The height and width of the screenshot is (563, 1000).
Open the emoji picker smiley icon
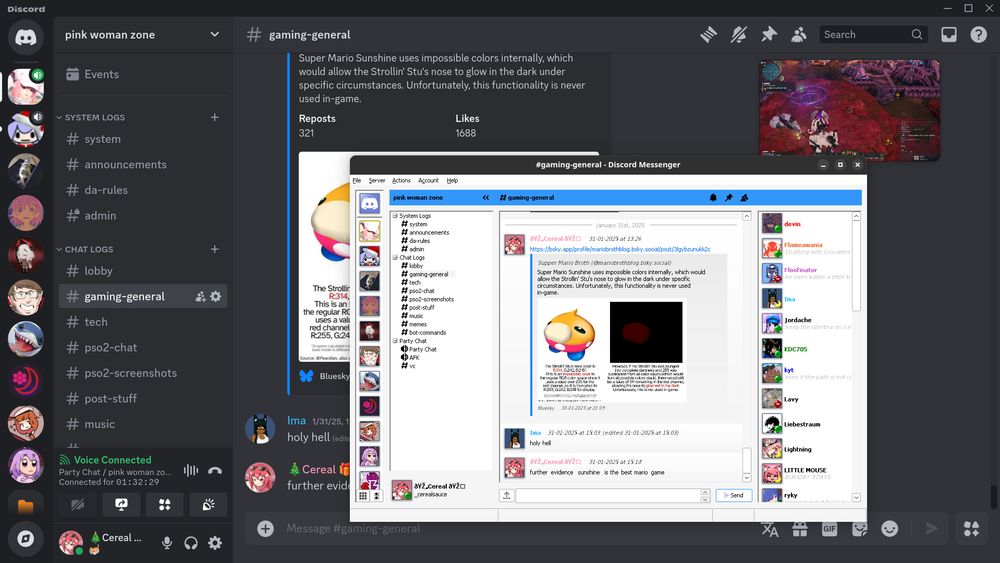[x=890, y=529]
